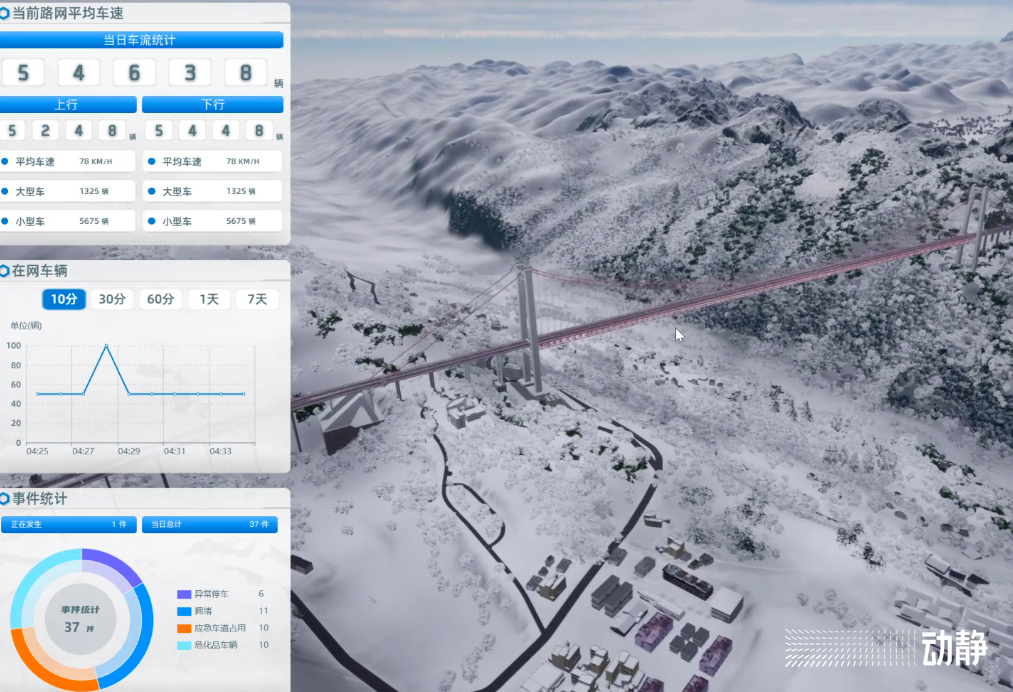
Task: Click the 动静 logo watermark
Action: (x=954, y=647)
